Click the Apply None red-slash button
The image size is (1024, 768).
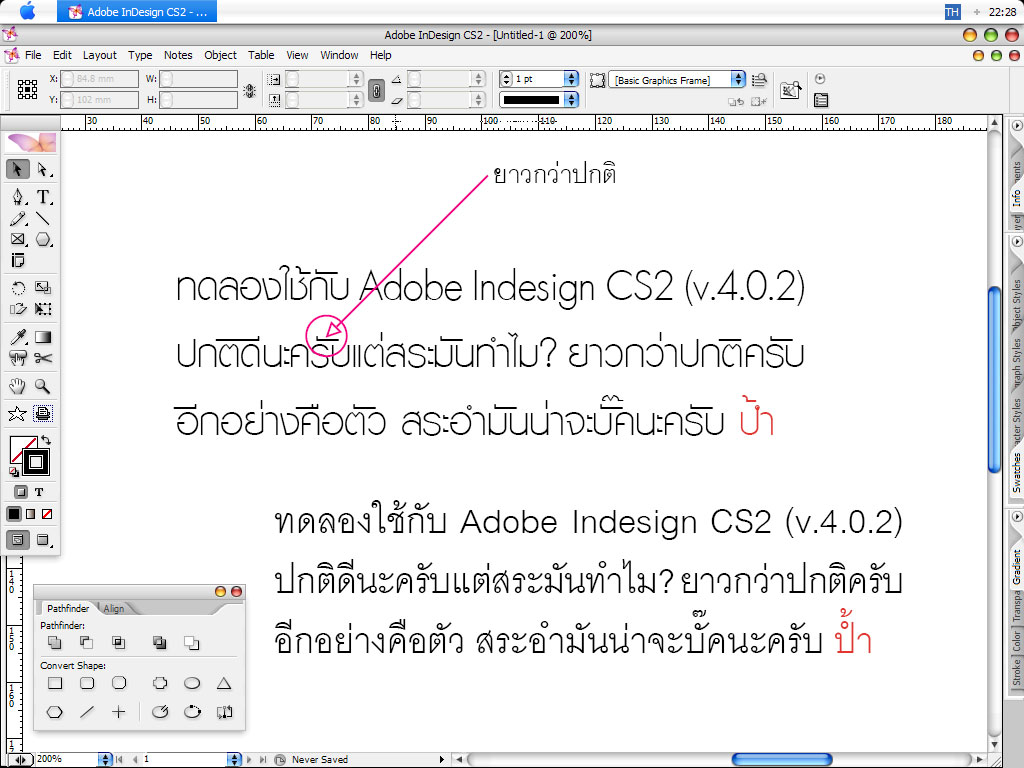pyautogui.click(x=47, y=514)
